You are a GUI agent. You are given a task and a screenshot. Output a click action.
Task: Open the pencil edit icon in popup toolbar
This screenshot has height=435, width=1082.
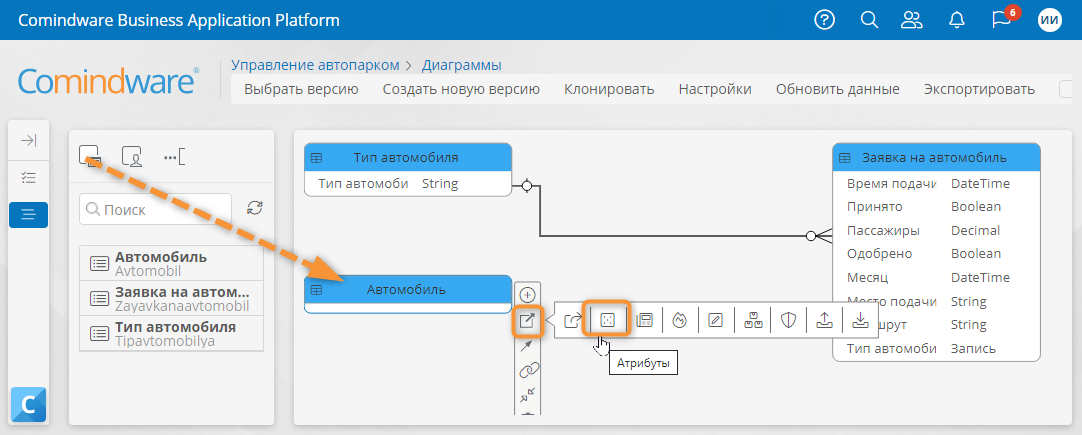716,320
